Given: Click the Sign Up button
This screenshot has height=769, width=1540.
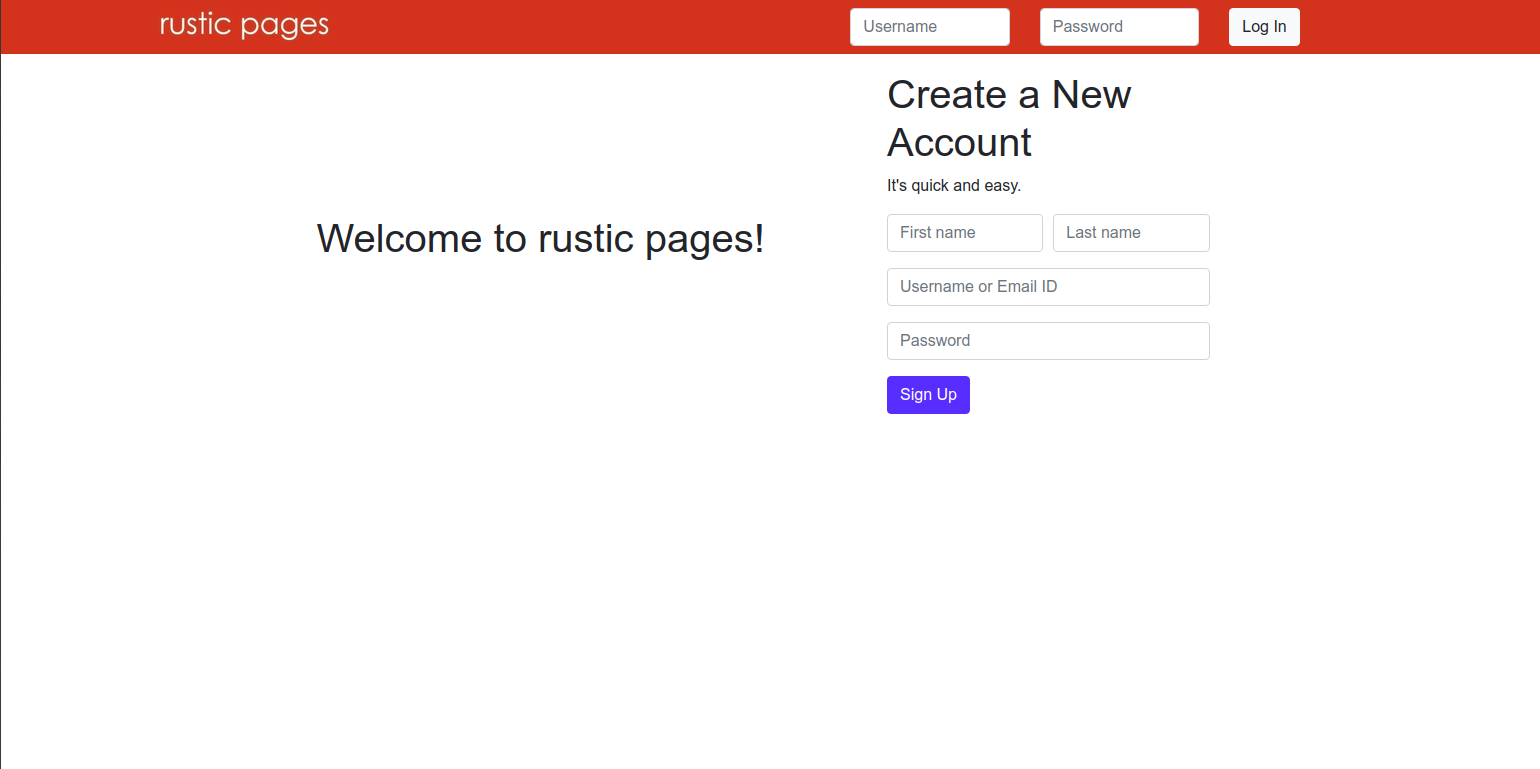Looking at the screenshot, I should coord(927,394).
